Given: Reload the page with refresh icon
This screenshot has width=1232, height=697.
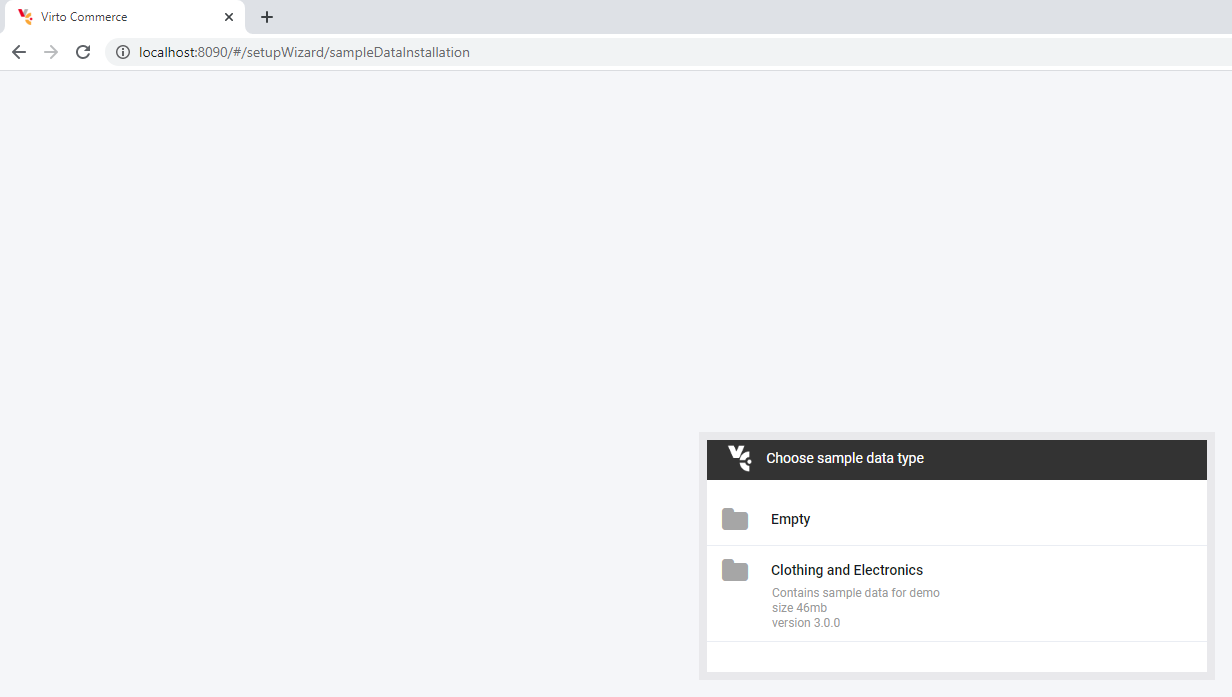Looking at the screenshot, I should [83, 52].
